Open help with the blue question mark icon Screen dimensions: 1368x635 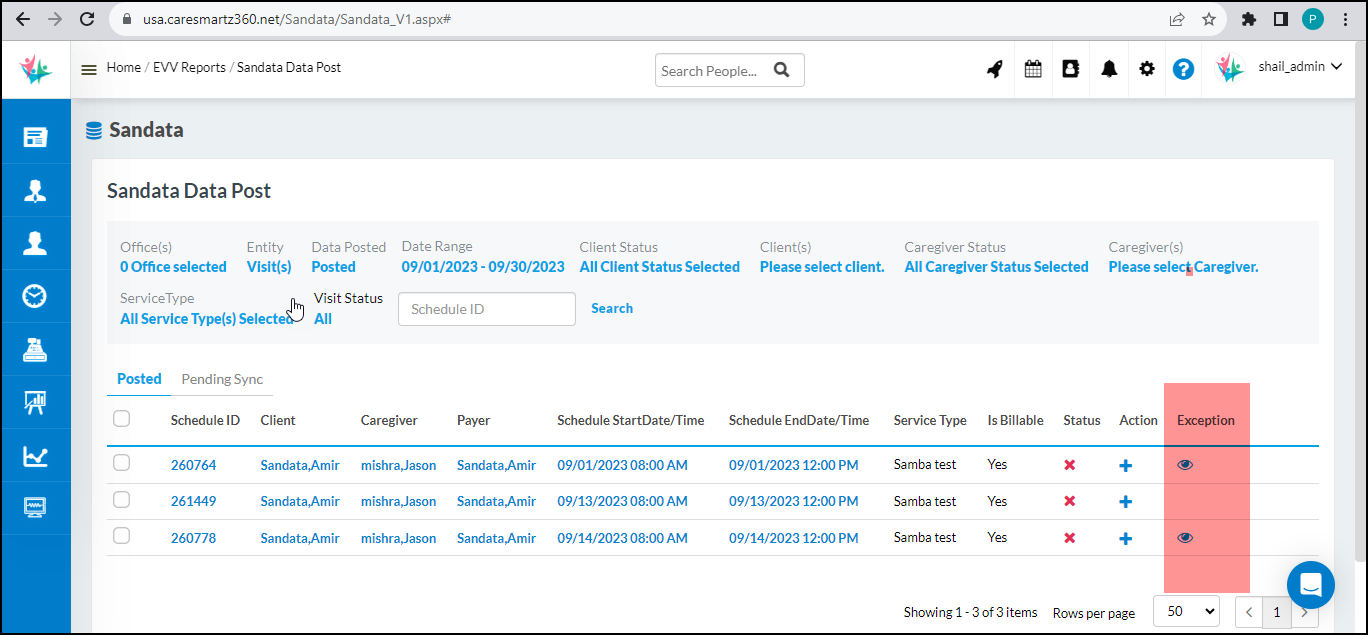click(x=1184, y=68)
